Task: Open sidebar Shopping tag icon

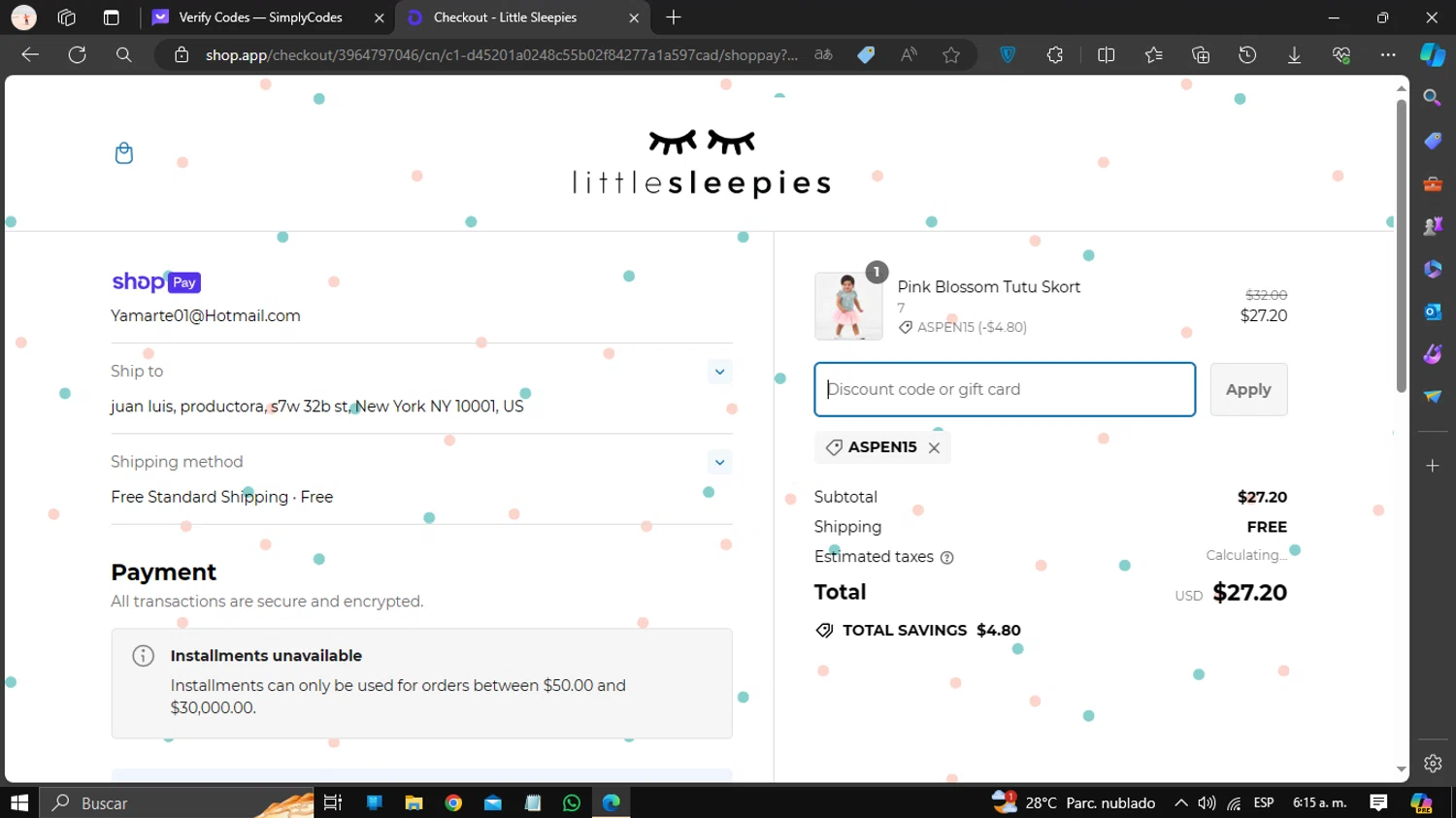Action: tap(1433, 141)
